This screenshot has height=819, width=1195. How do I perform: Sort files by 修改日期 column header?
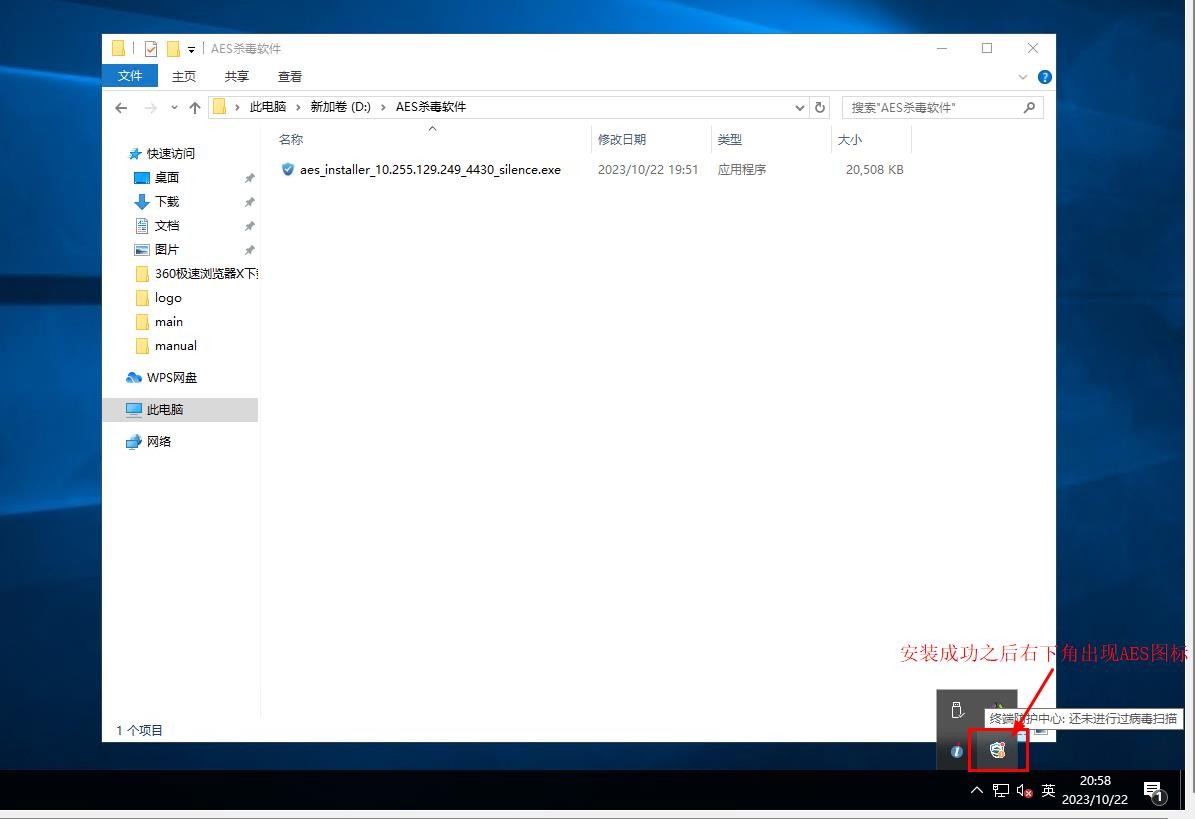[x=622, y=140]
